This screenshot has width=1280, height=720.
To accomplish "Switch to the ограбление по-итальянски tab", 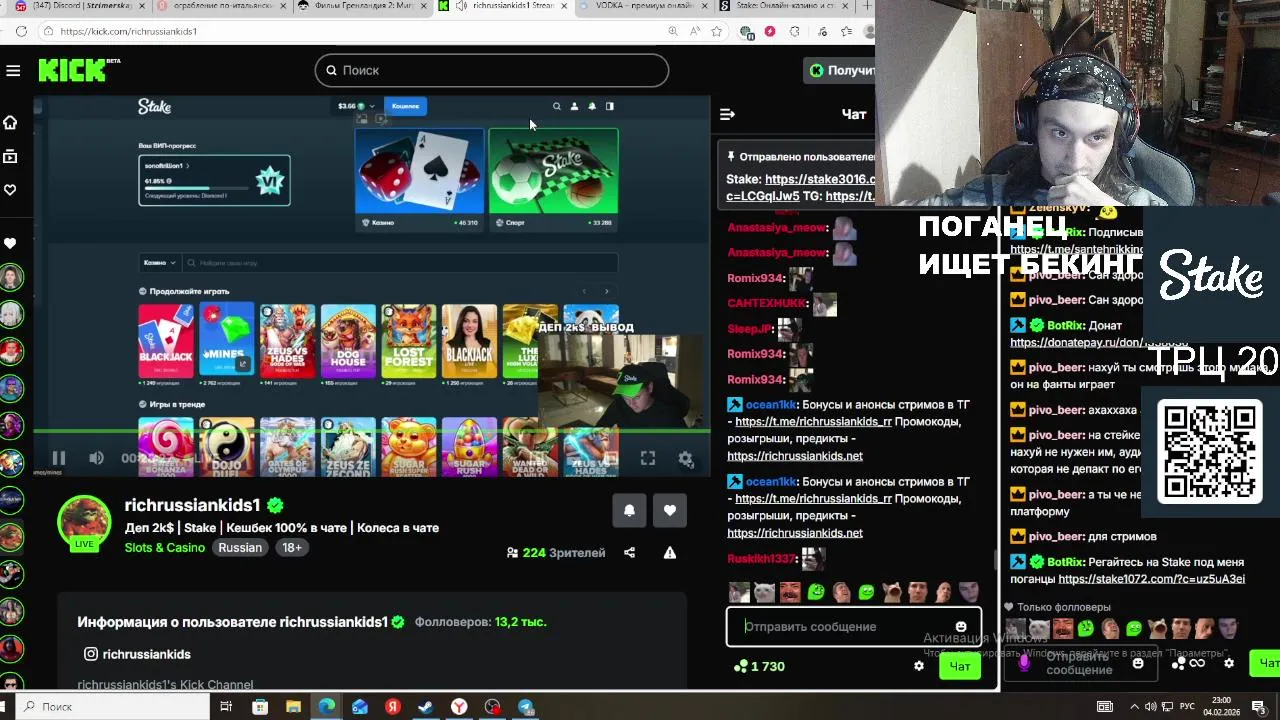I will click(x=222, y=6).
